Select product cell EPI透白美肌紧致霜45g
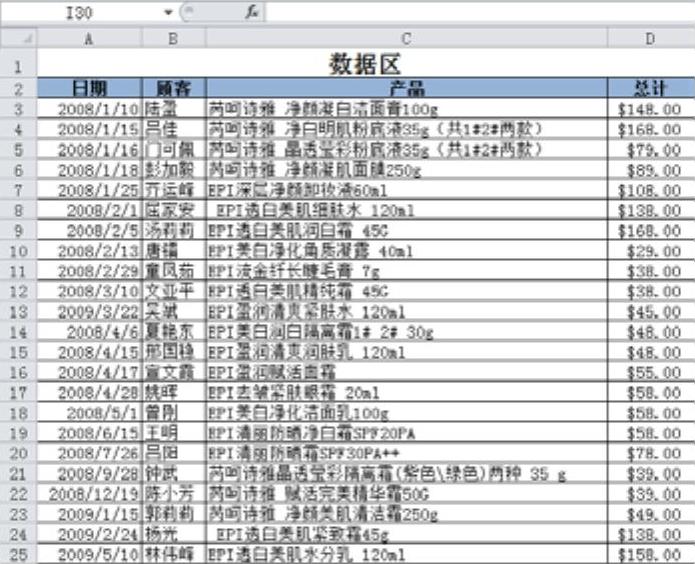 tap(406, 534)
